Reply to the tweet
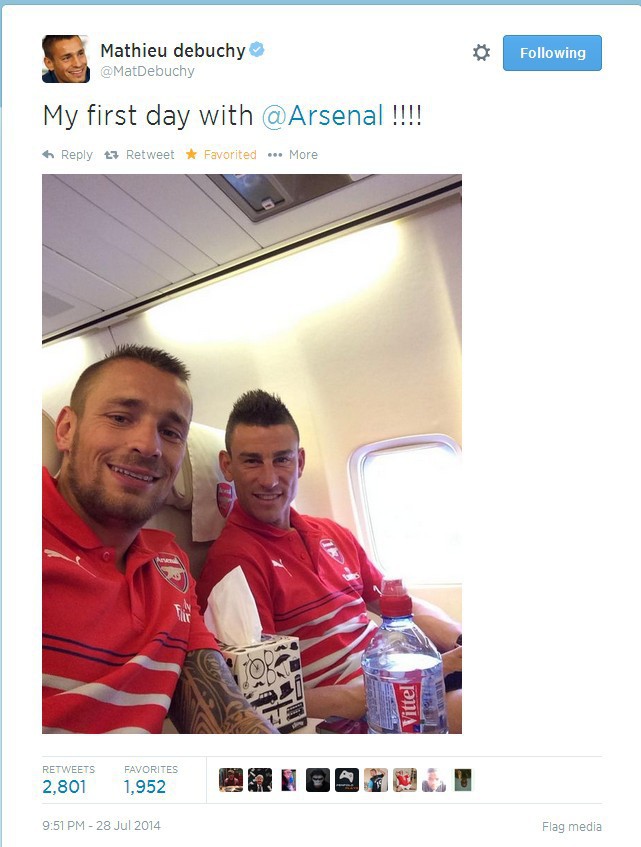The width and height of the screenshot is (641, 847). (68, 154)
